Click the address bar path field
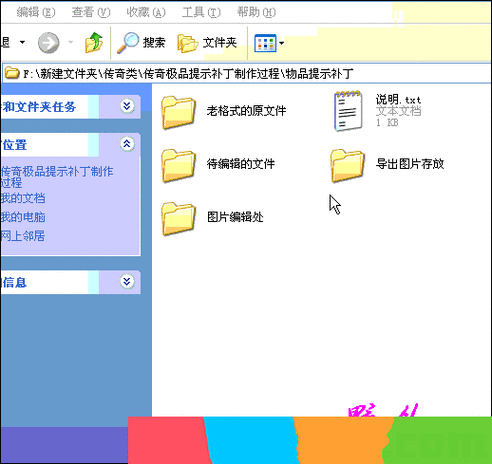This screenshot has width=492, height=464. coord(247,73)
